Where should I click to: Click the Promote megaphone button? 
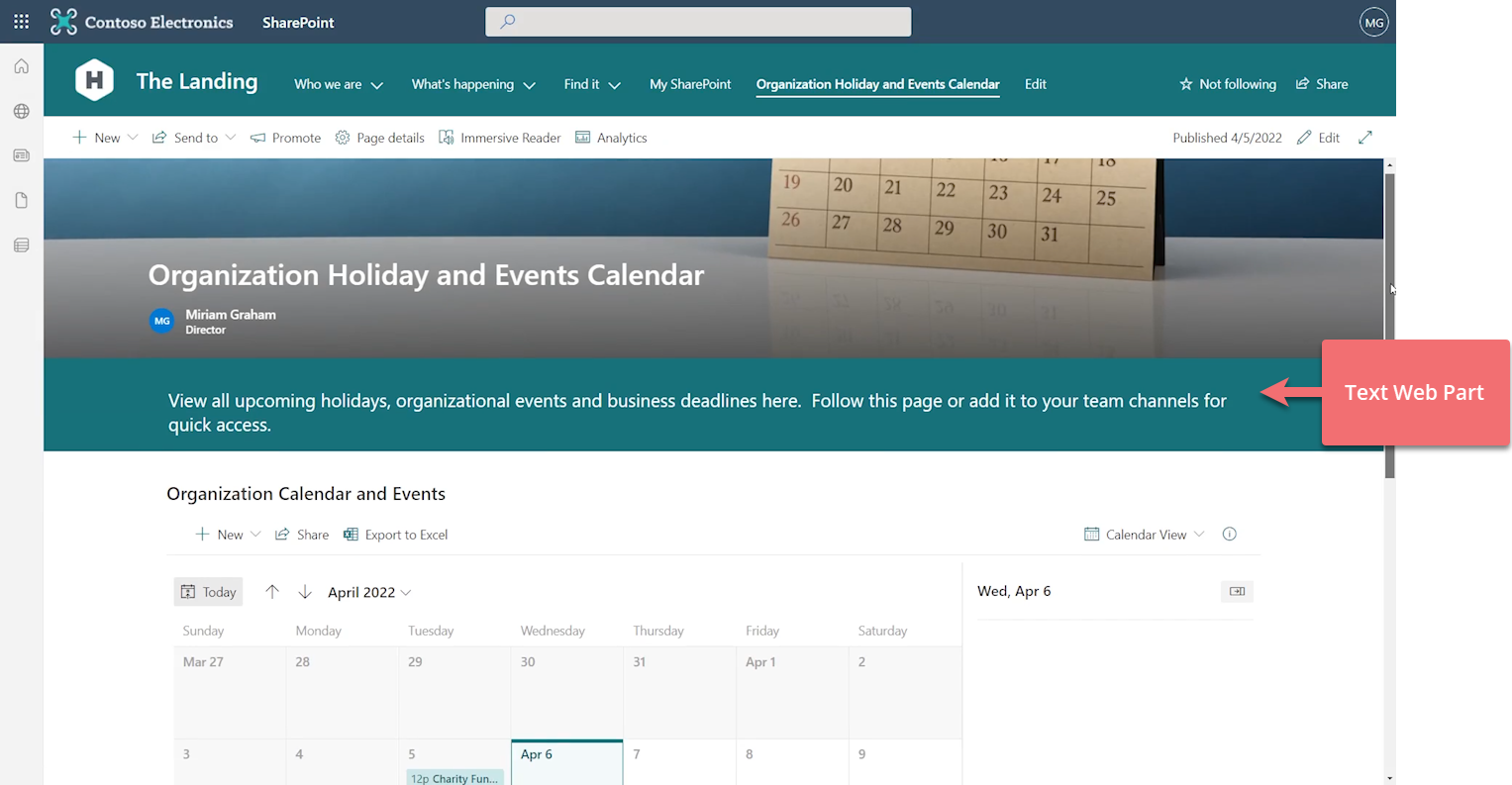(x=285, y=138)
